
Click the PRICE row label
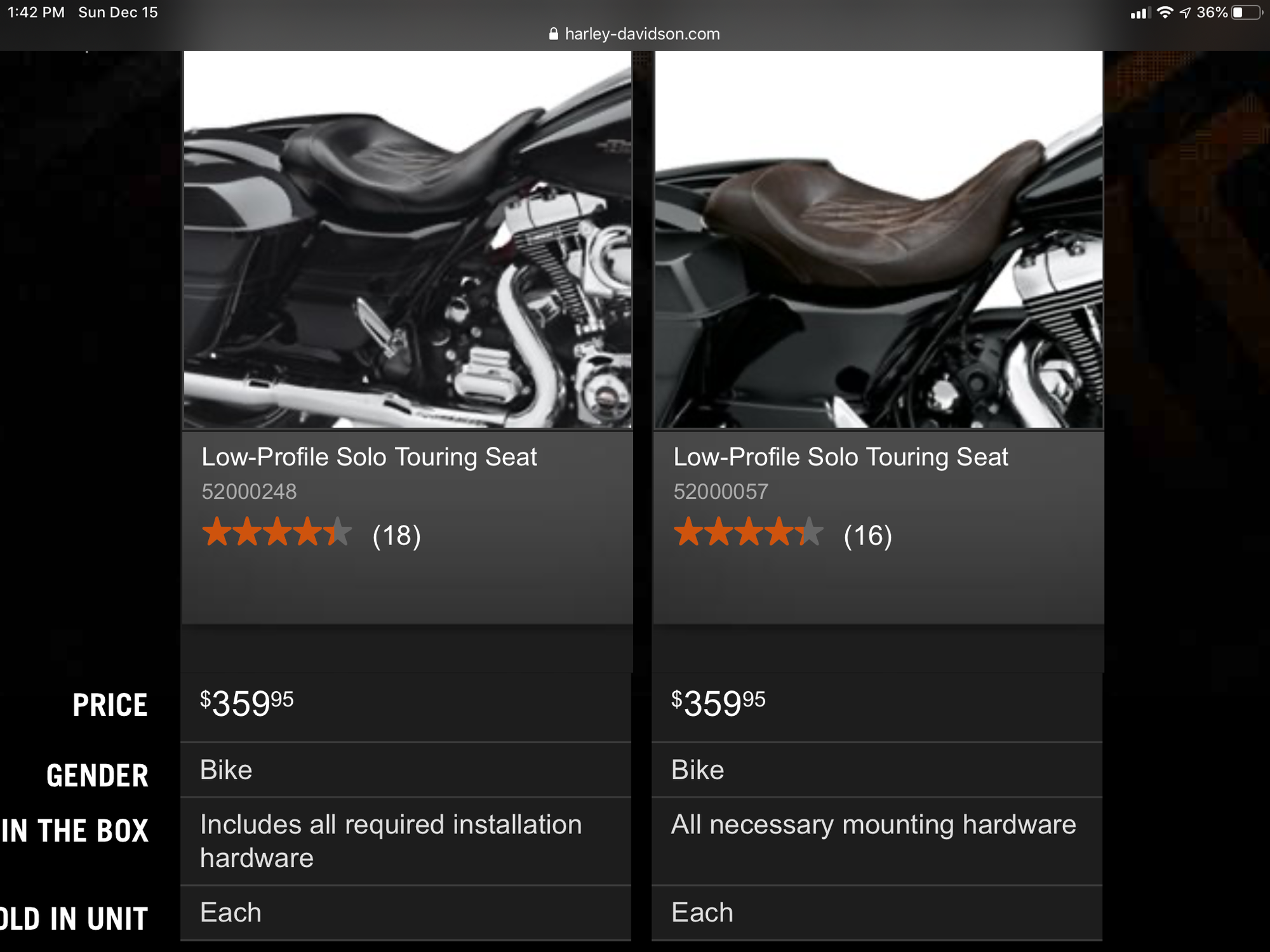(110, 705)
